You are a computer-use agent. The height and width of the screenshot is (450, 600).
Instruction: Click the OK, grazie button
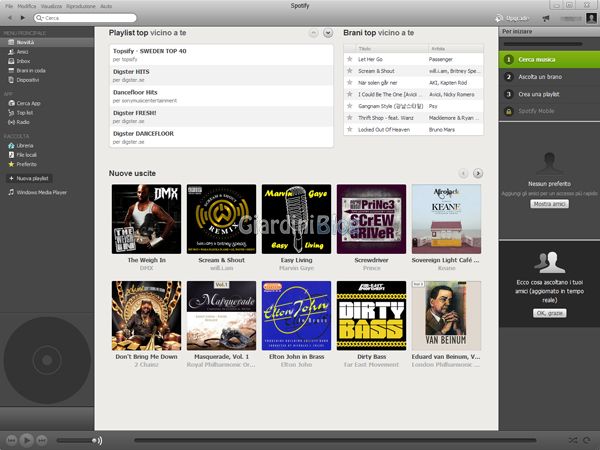(549, 313)
